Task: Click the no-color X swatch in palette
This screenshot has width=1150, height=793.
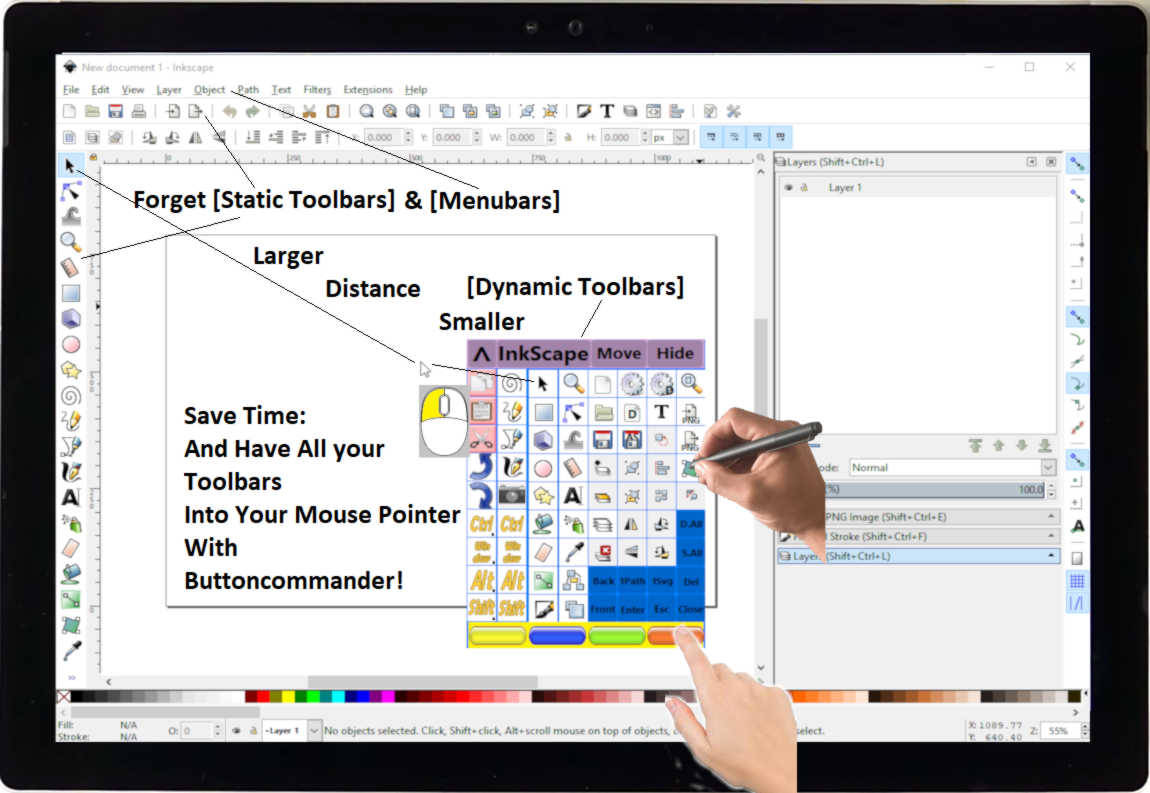Action: (x=64, y=696)
